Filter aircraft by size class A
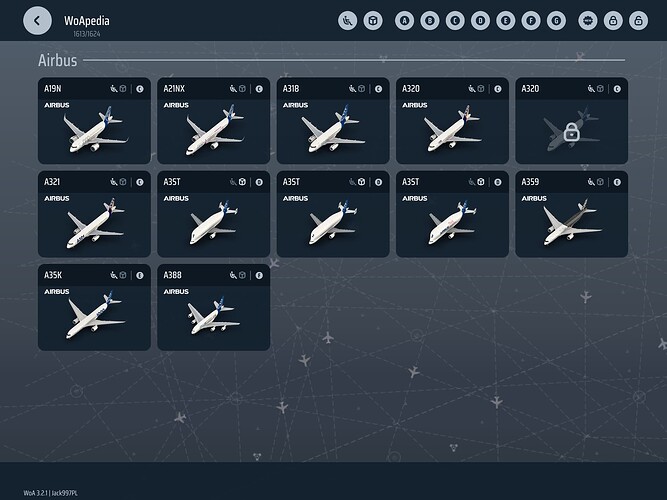This screenshot has width=667, height=500. (x=404, y=20)
